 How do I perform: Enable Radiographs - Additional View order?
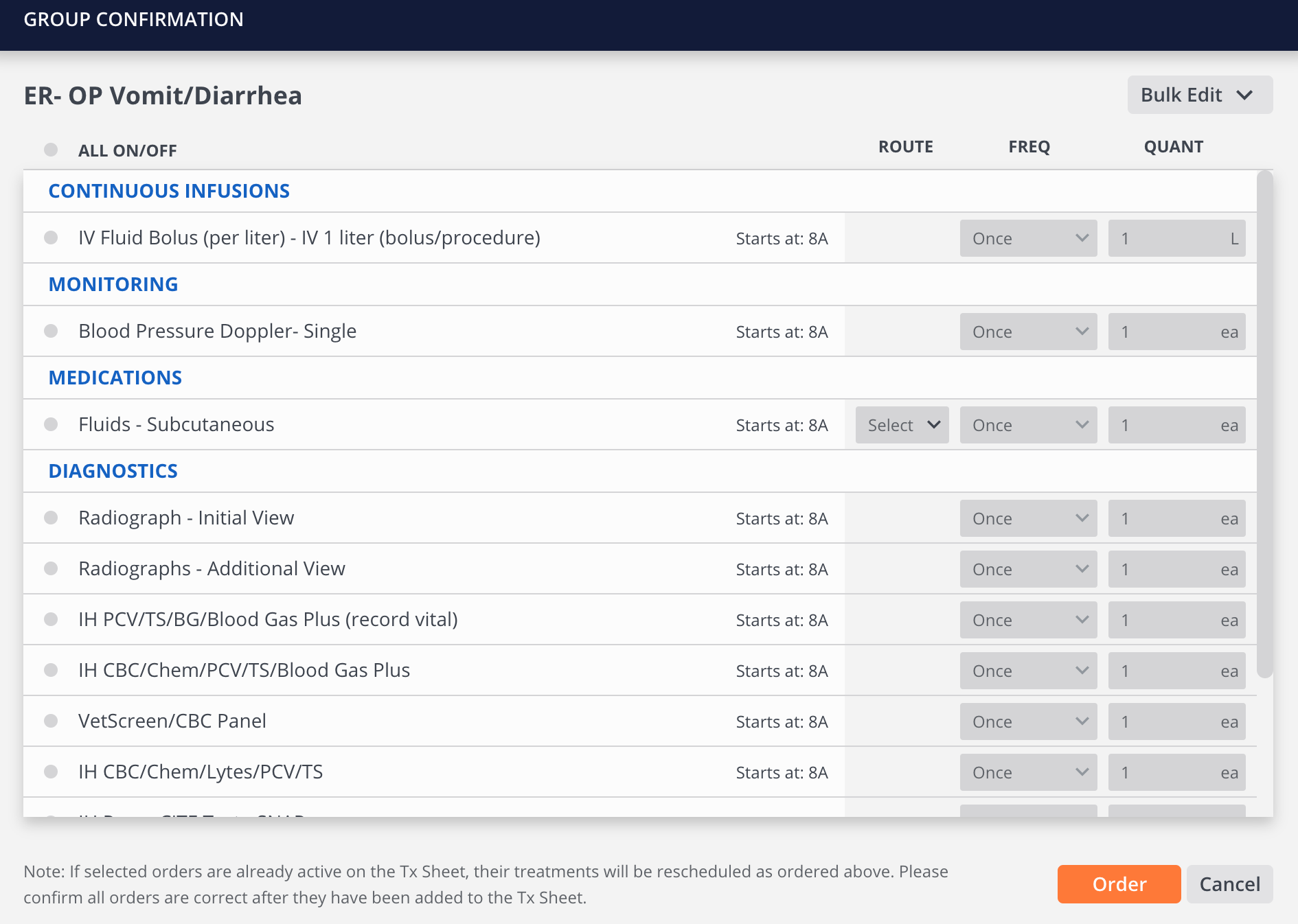pos(51,568)
